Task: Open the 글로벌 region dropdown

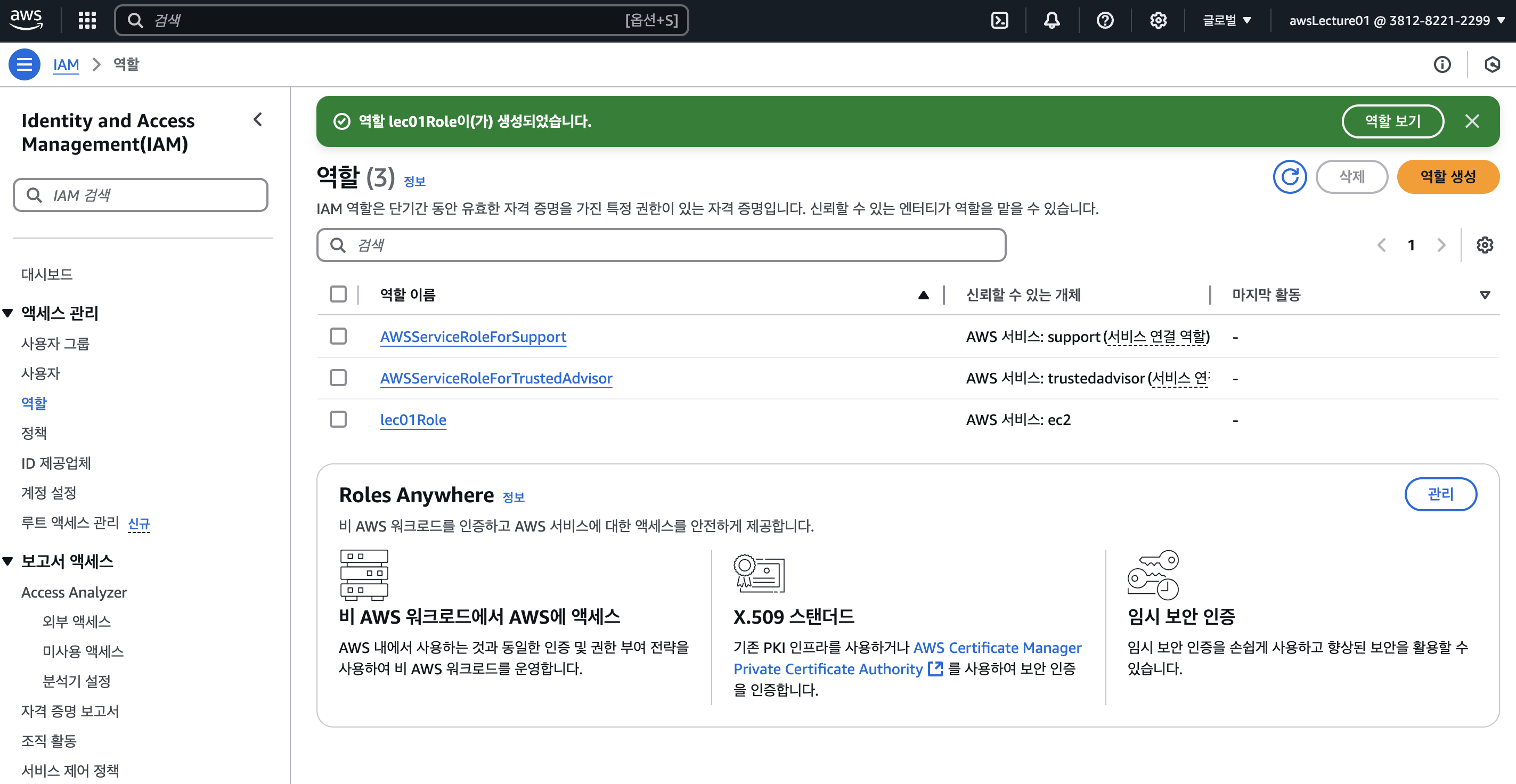Action: [x=1226, y=21]
